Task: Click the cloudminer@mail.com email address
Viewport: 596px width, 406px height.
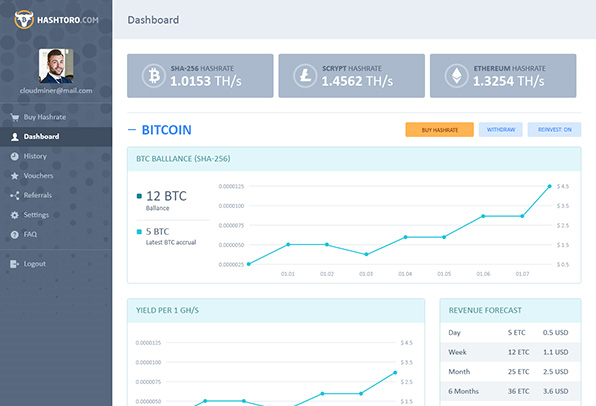Action: (56, 91)
